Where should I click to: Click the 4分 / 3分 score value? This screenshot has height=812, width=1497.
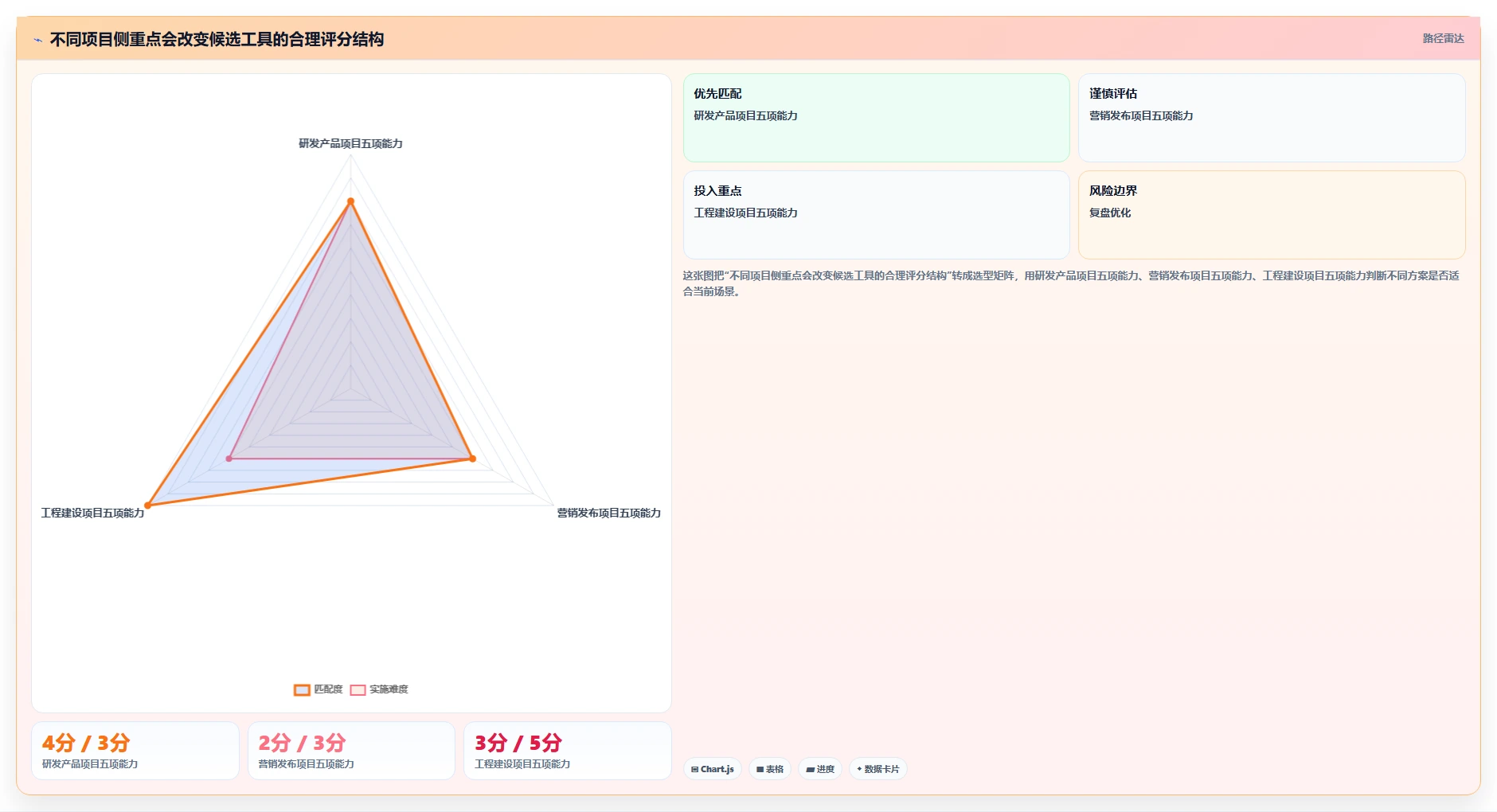pos(86,743)
